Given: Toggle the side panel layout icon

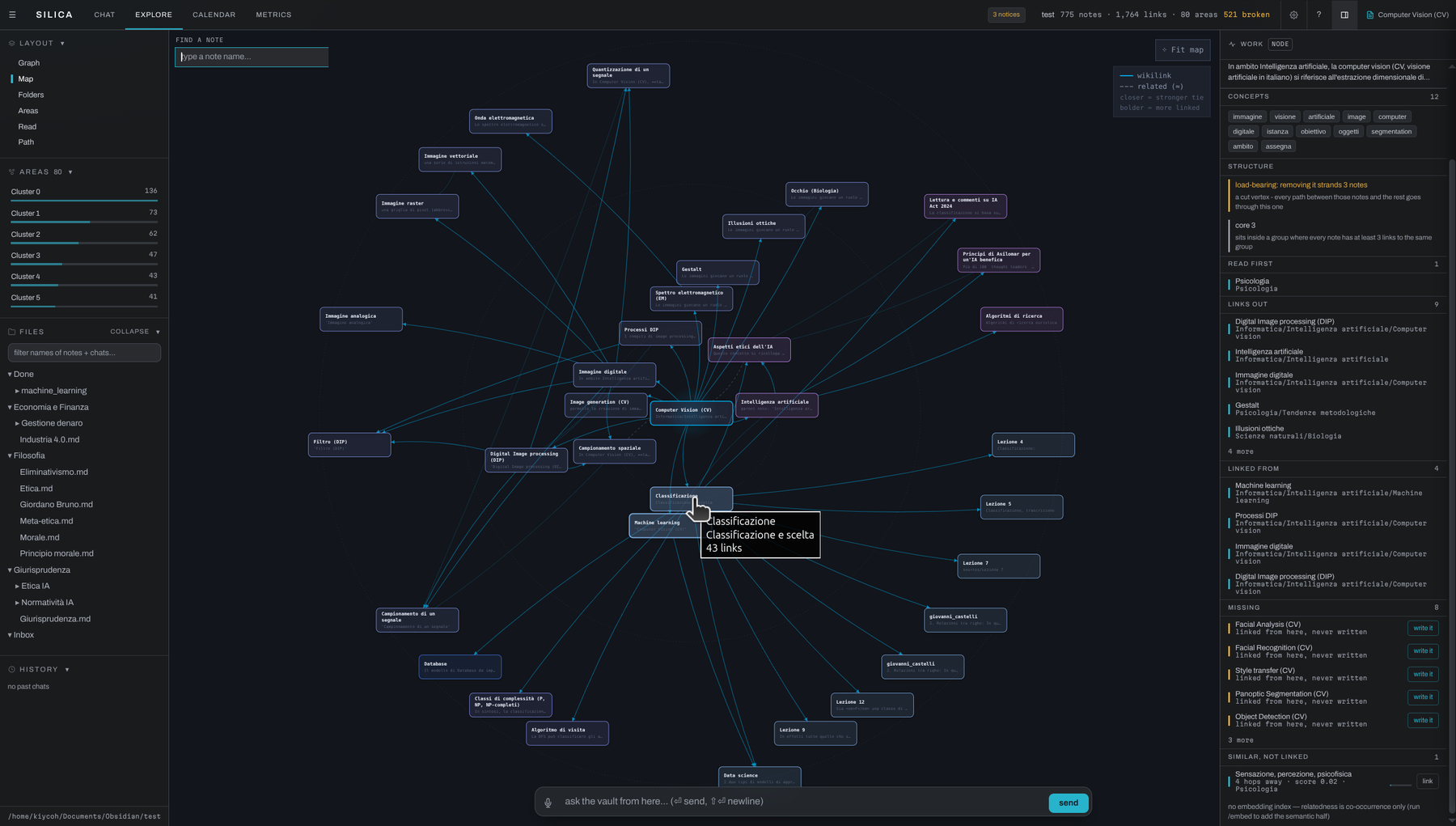Looking at the screenshot, I should click(x=1344, y=15).
